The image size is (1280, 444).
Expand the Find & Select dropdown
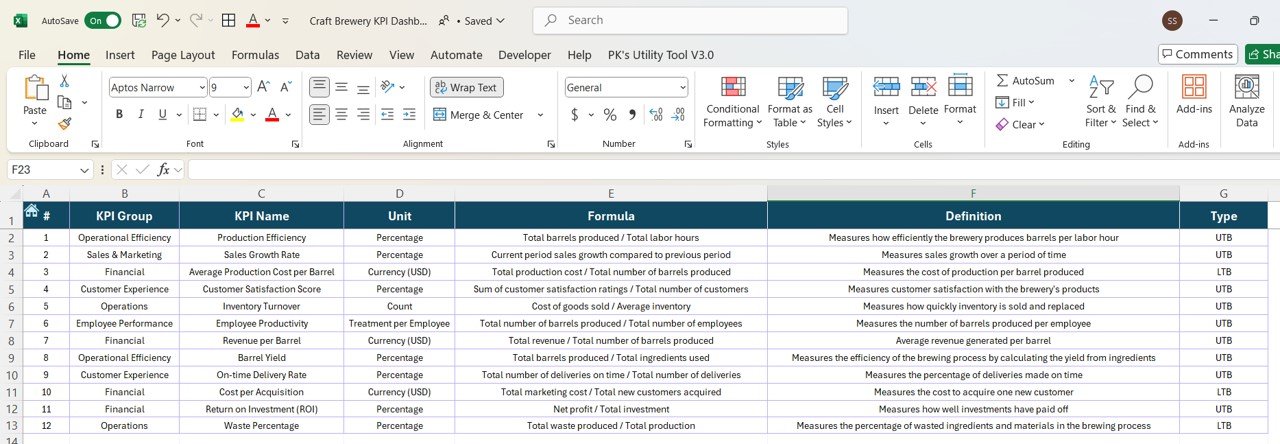pyautogui.click(x=1141, y=101)
